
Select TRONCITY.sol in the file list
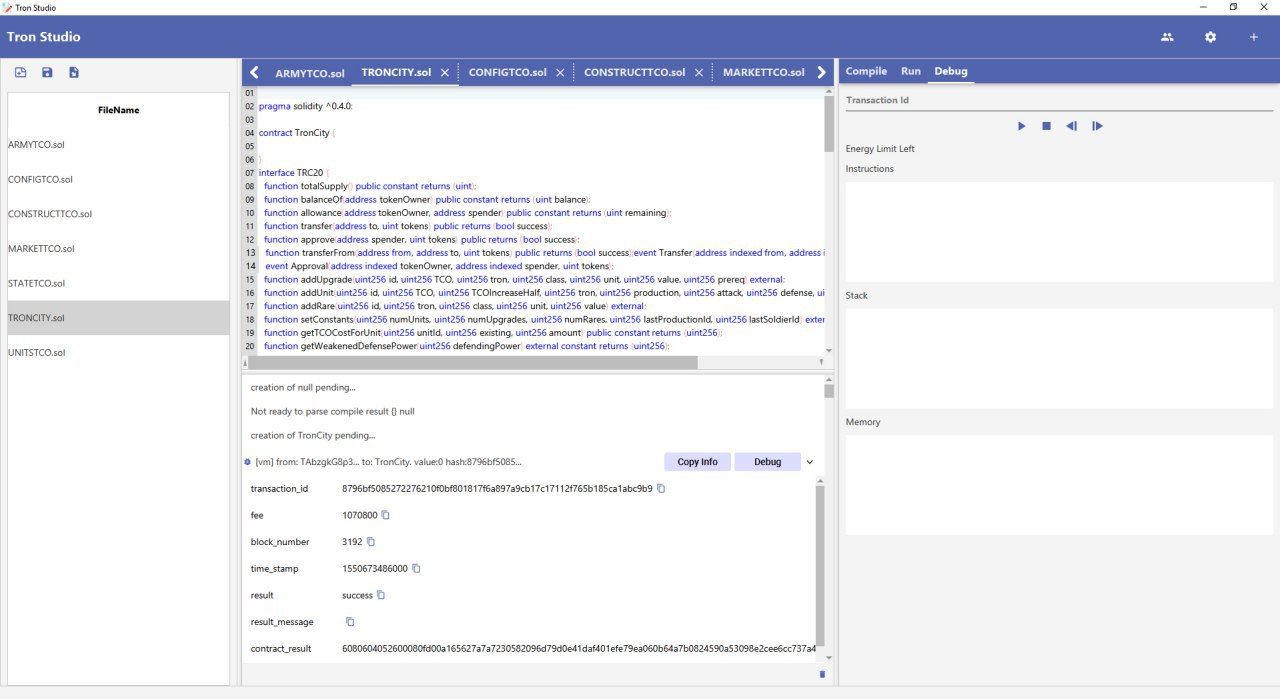[118, 318]
